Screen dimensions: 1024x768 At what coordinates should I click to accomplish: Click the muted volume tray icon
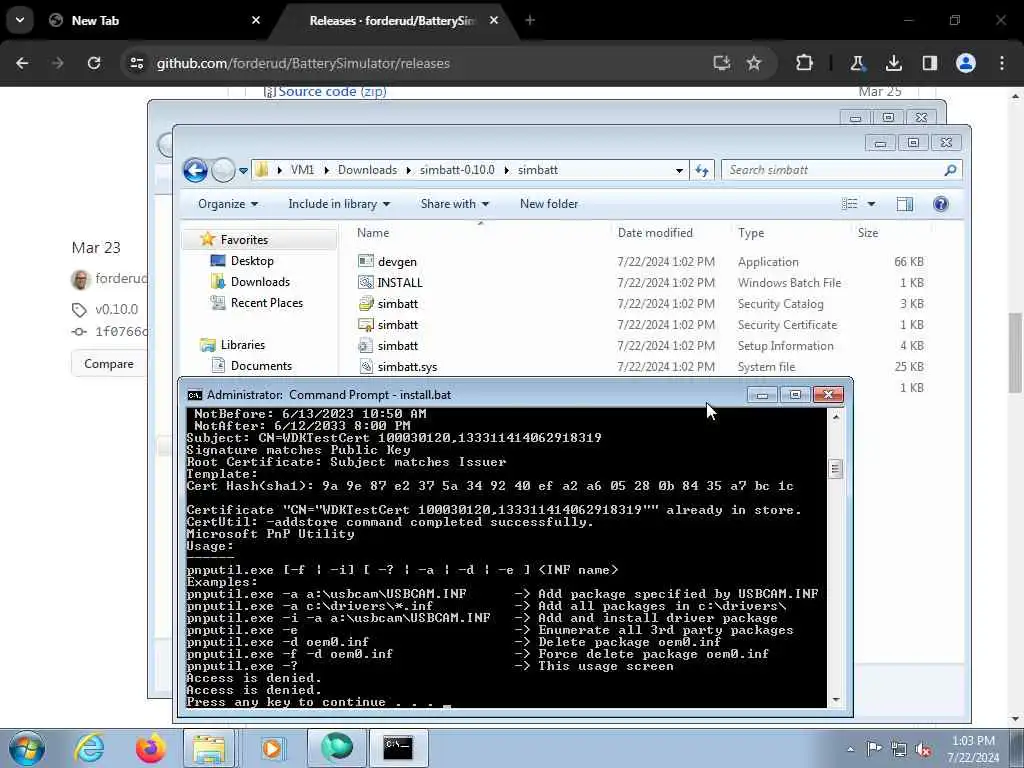tap(923, 749)
